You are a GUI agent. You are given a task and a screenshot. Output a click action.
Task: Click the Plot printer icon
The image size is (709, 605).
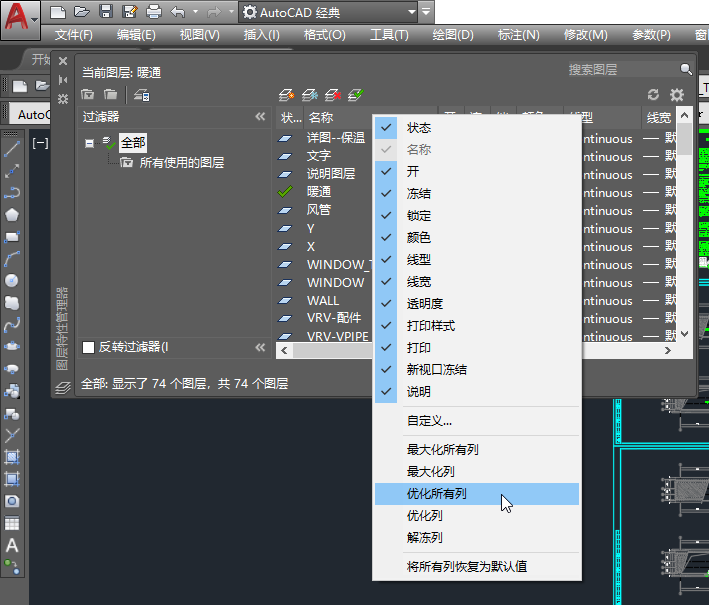click(x=154, y=12)
